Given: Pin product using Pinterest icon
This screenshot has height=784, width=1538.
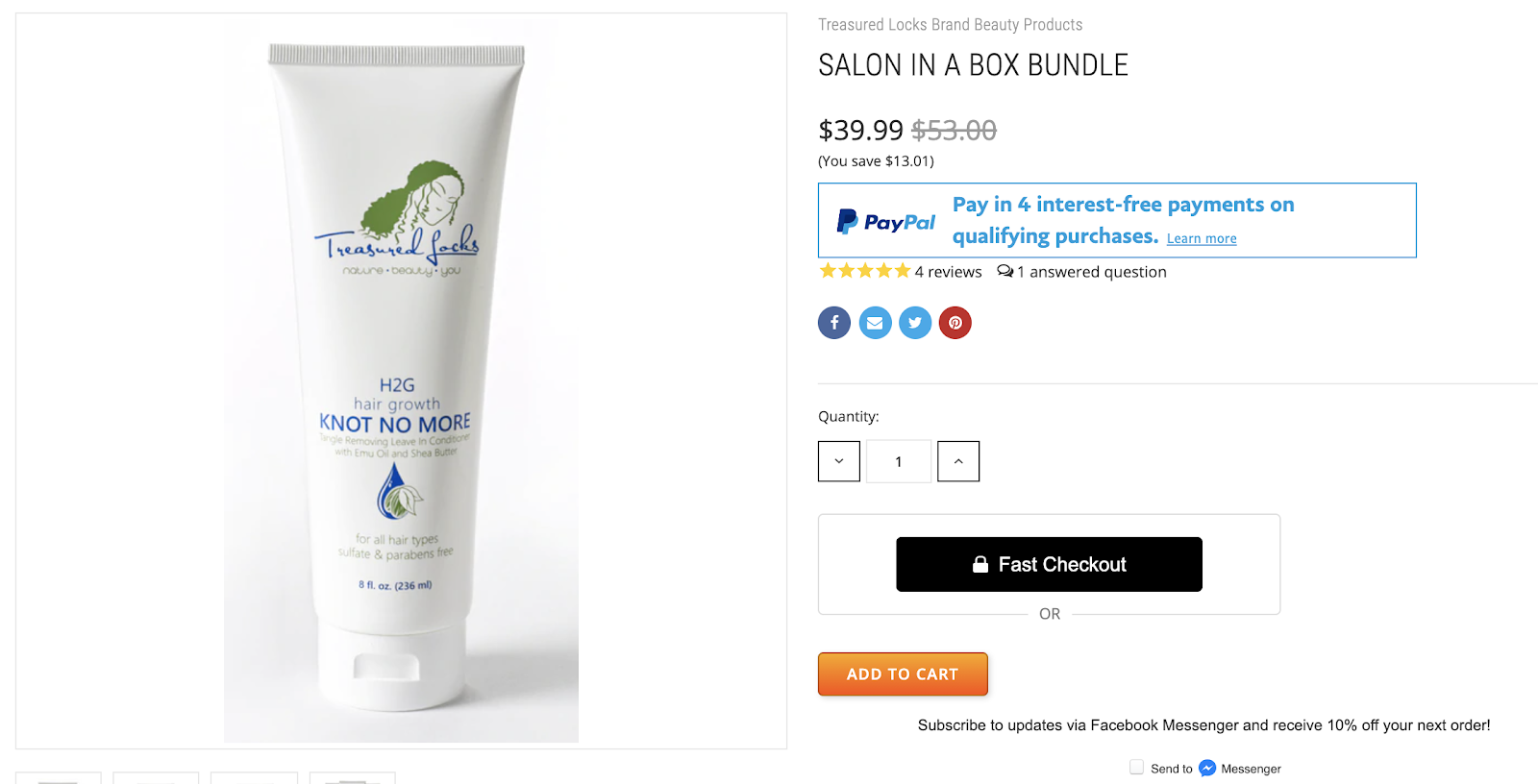Looking at the screenshot, I should tap(955, 323).
